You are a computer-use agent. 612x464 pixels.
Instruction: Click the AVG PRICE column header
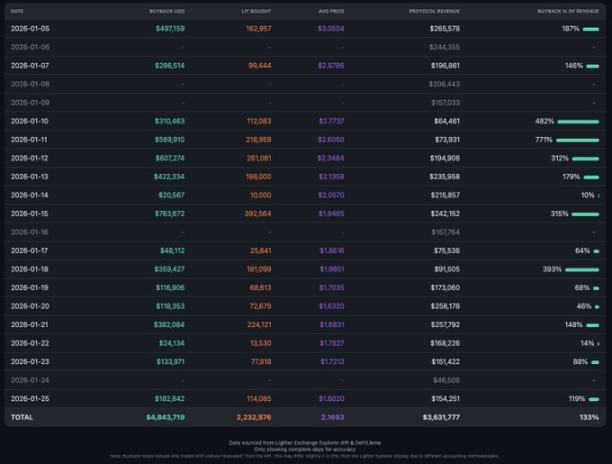point(331,11)
